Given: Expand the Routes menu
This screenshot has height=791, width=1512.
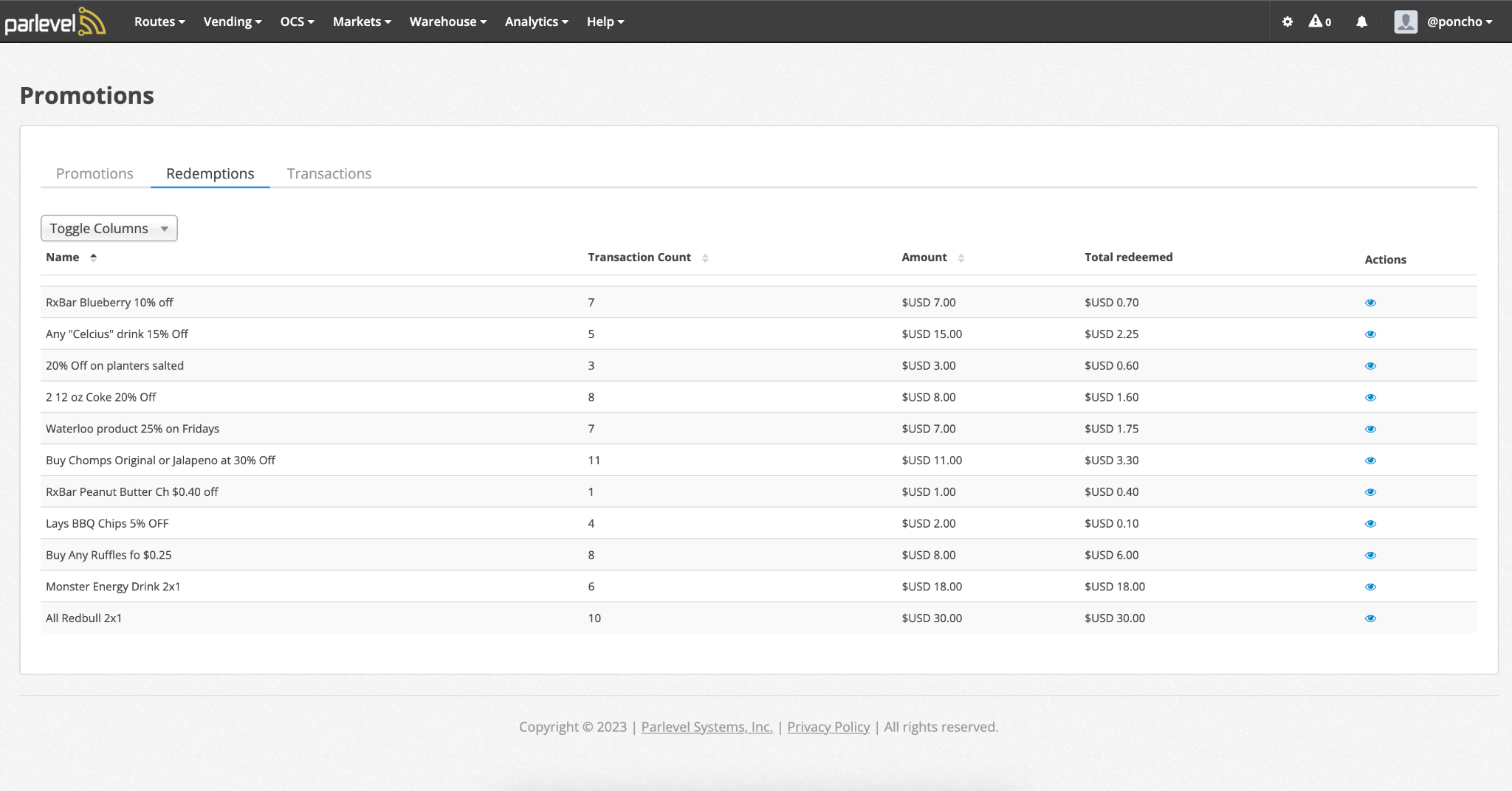Looking at the screenshot, I should click(159, 21).
